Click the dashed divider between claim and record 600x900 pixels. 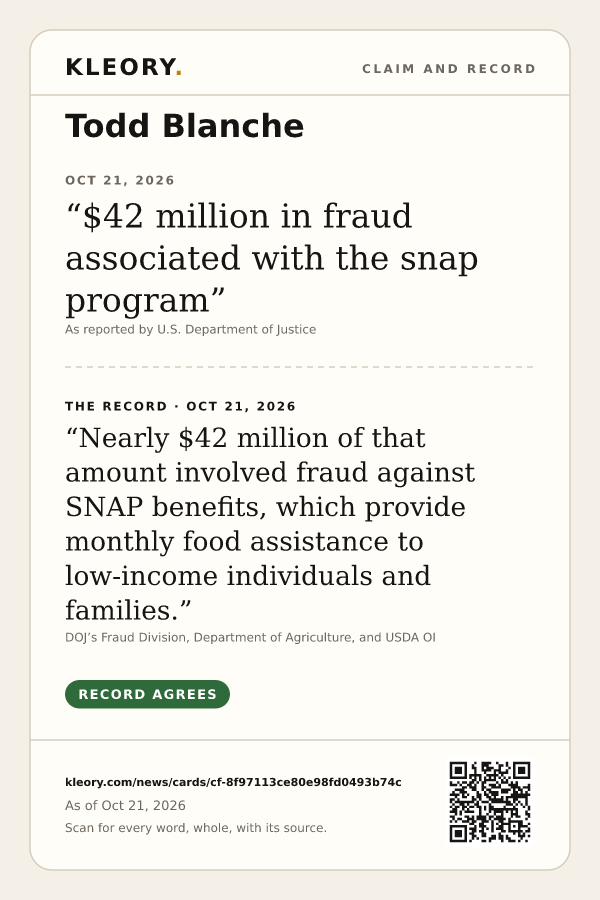(300, 367)
